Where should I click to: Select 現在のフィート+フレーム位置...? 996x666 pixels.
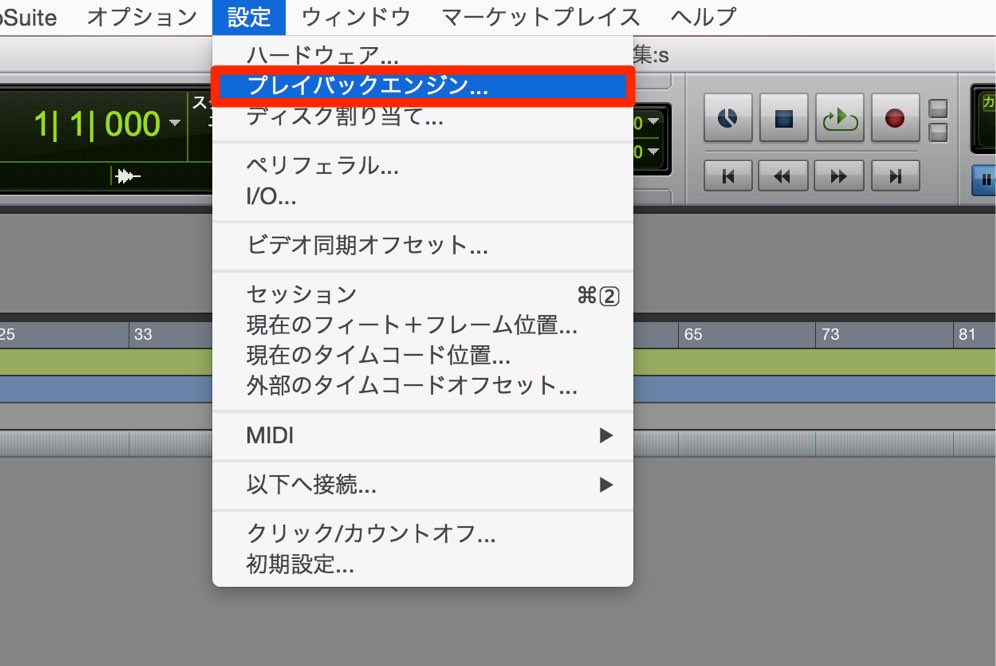coord(422,325)
